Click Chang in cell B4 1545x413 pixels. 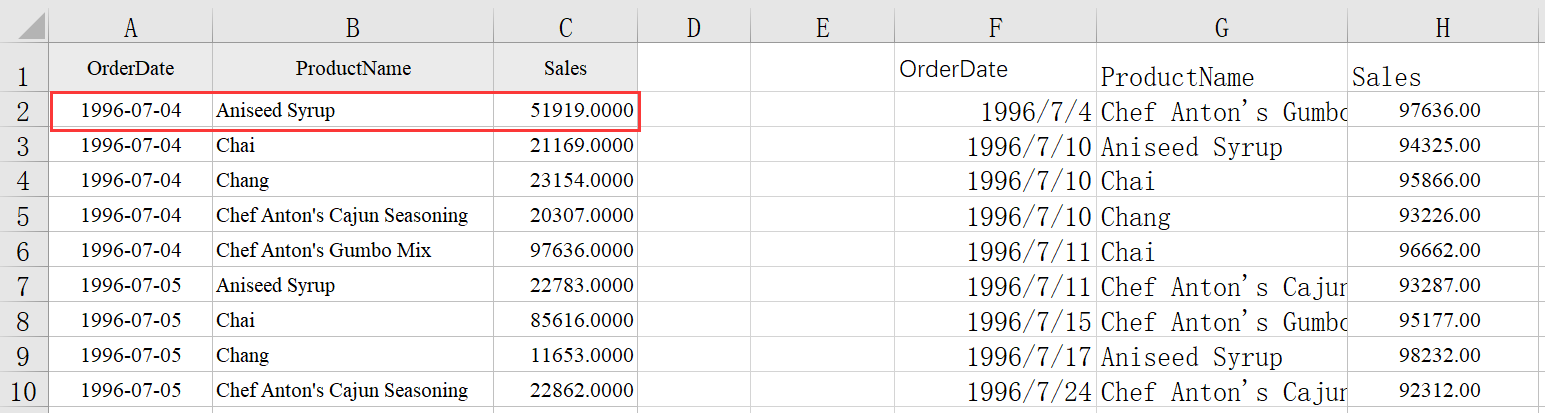(242, 181)
